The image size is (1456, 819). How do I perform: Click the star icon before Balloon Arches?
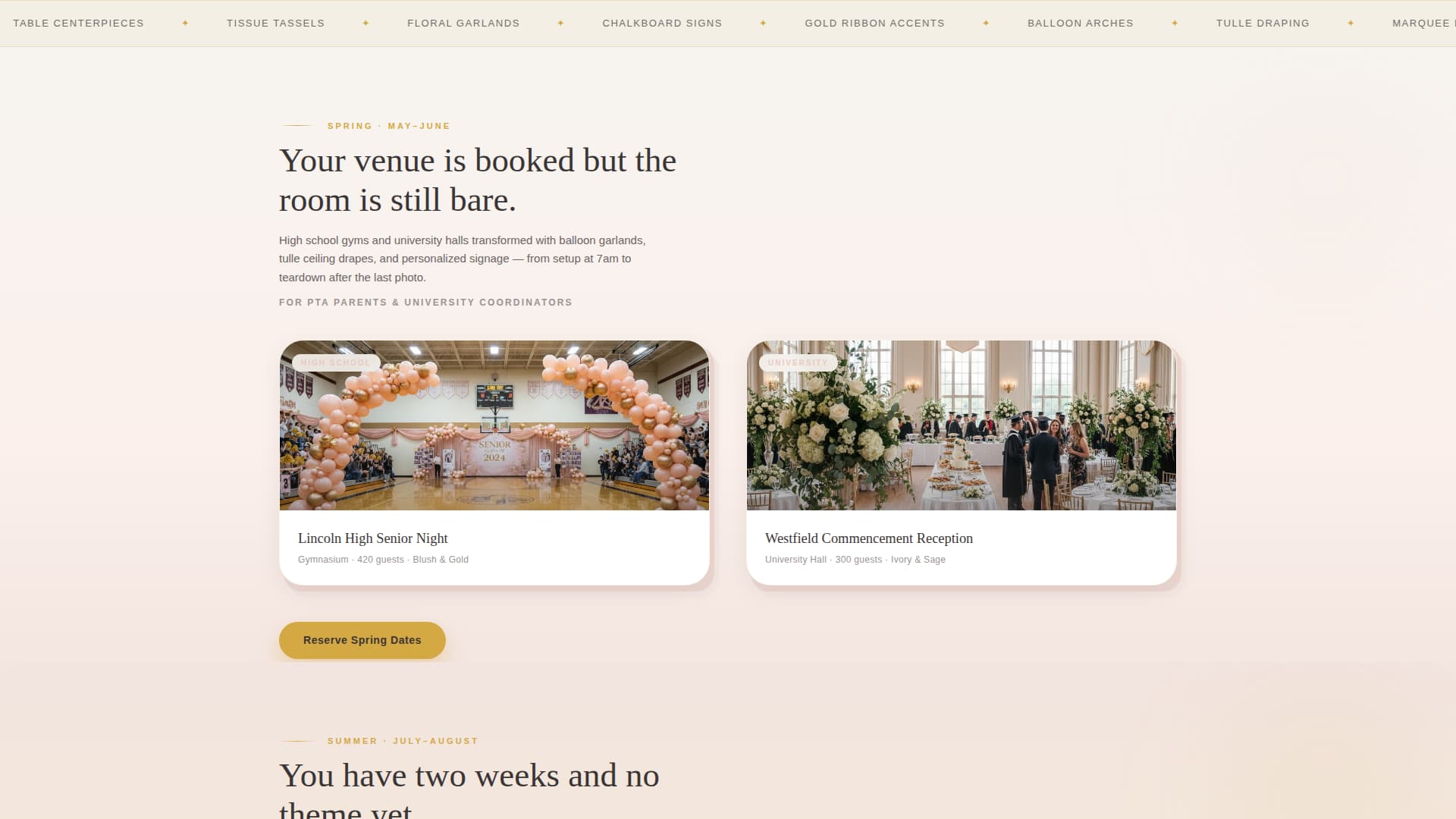[x=986, y=24]
